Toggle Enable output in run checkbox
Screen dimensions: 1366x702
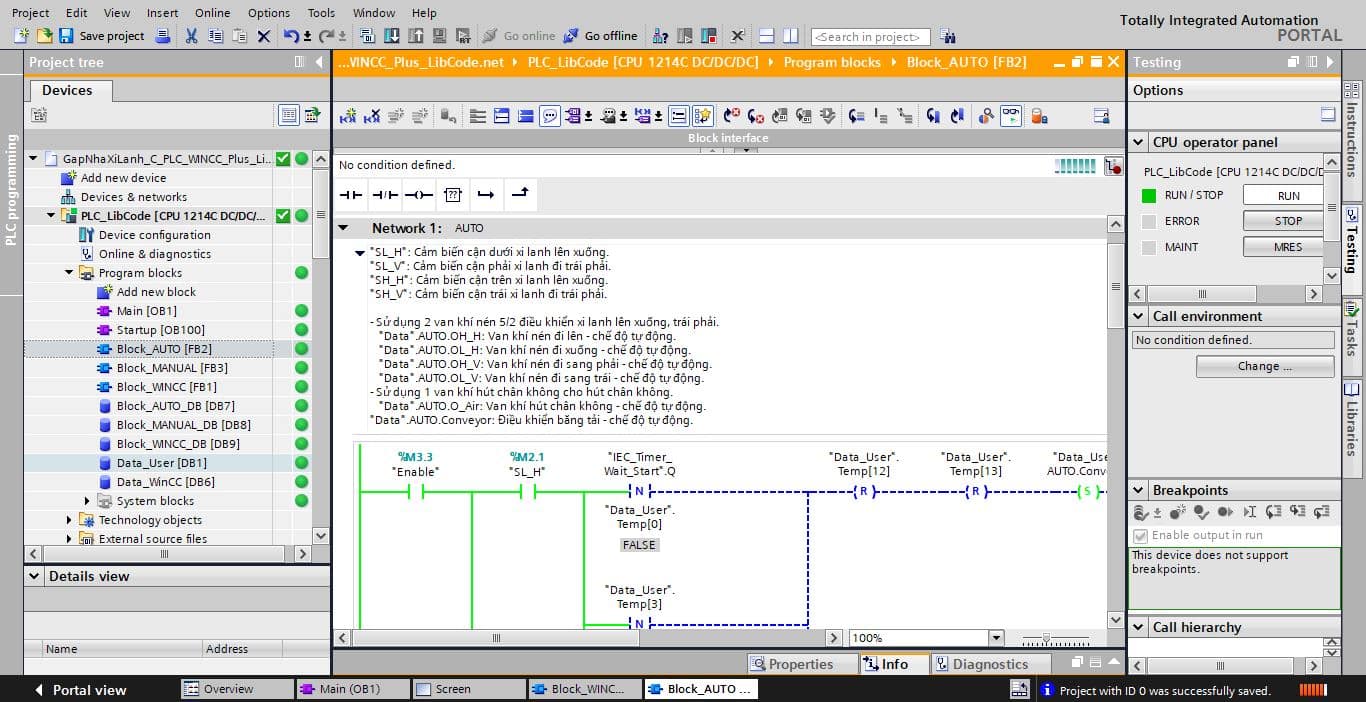1140,535
